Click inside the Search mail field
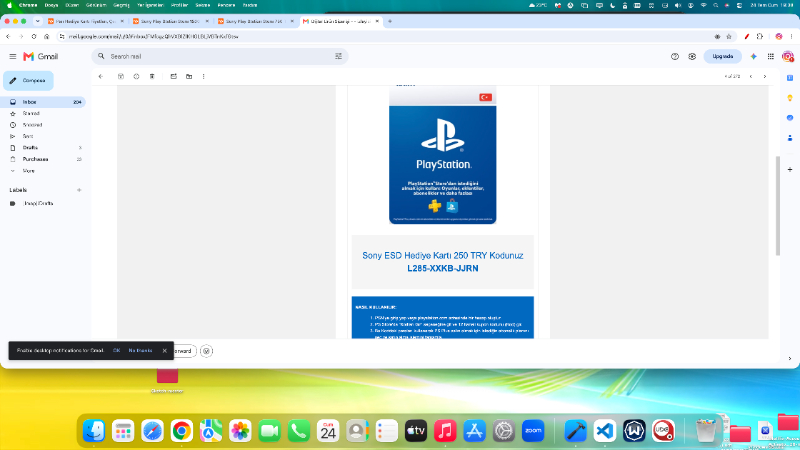This screenshot has width=800, height=450. coord(219,57)
